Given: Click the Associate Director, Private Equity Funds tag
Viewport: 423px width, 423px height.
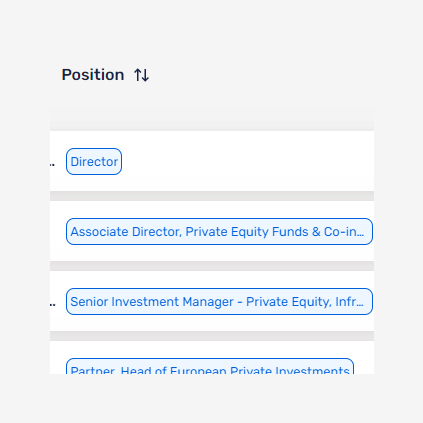Looking at the screenshot, I should [x=219, y=232].
